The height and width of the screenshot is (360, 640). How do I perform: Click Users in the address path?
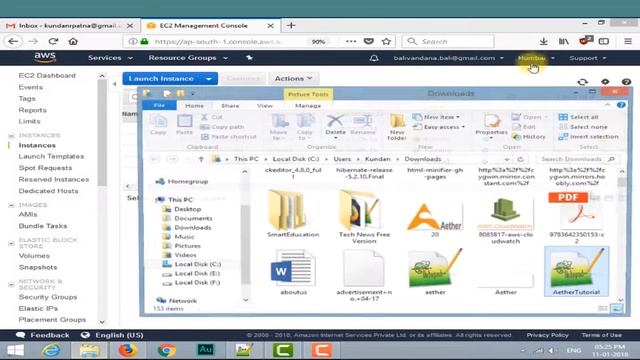pyautogui.click(x=342, y=159)
